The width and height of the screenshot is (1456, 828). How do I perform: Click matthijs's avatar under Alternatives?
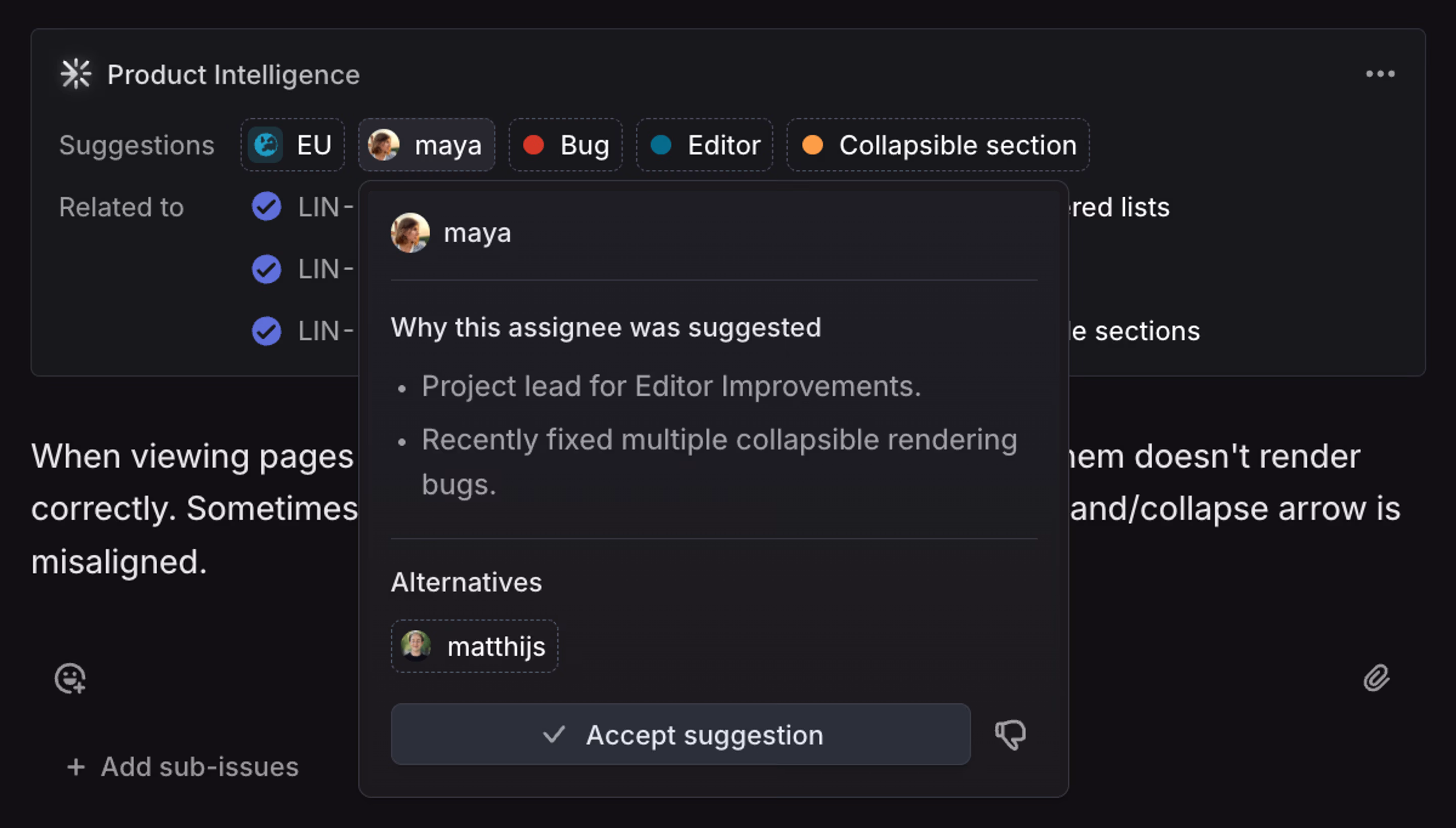(416, 646)
